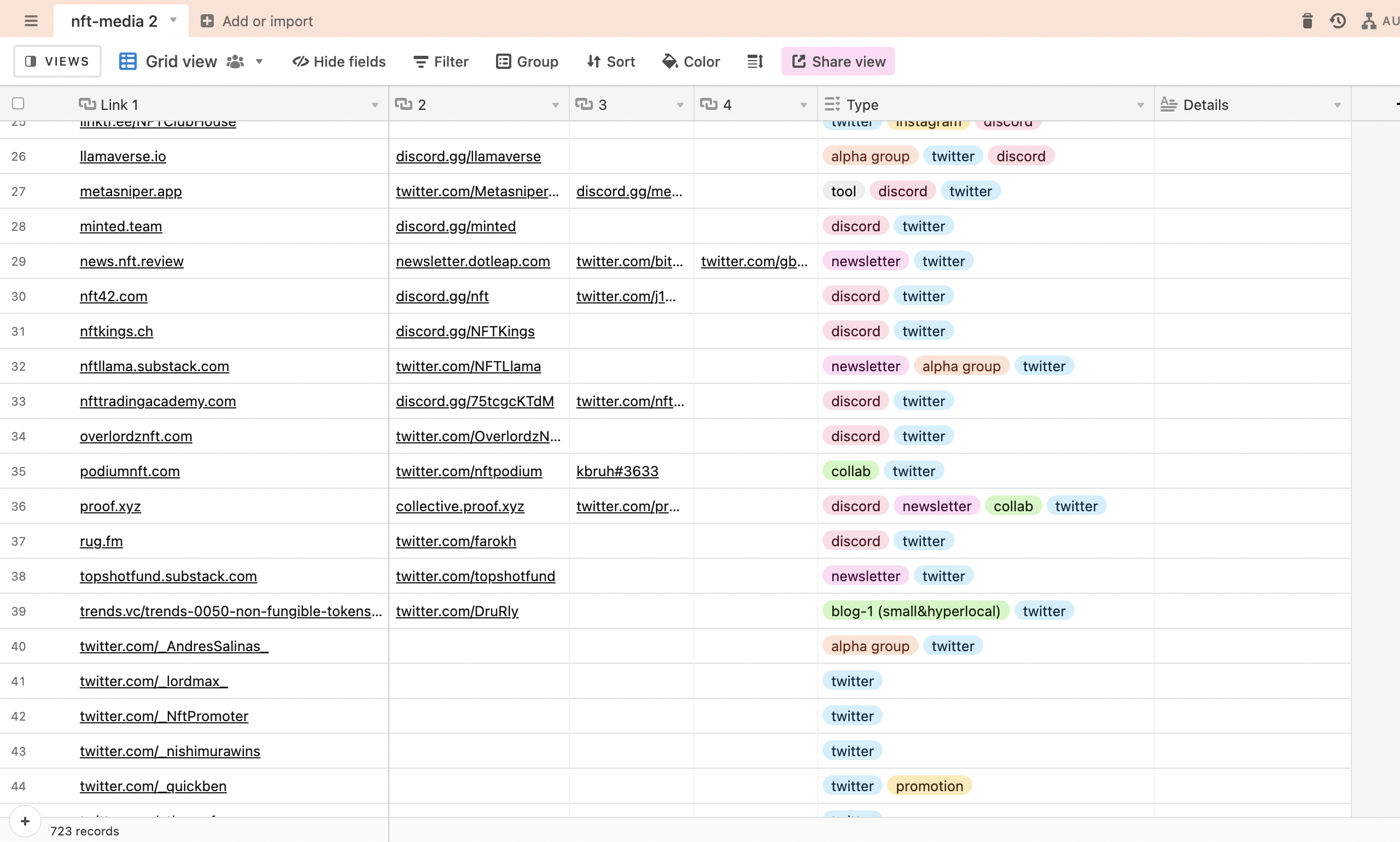Open the Hide fields menu
The image size is (1400, 842).
340,61
